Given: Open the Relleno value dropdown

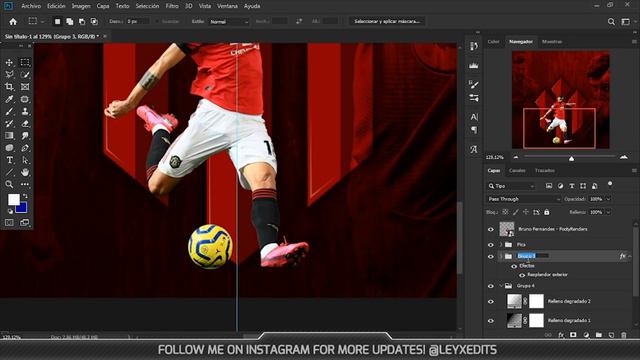Looking at the screenshot, I should point(609,212).
